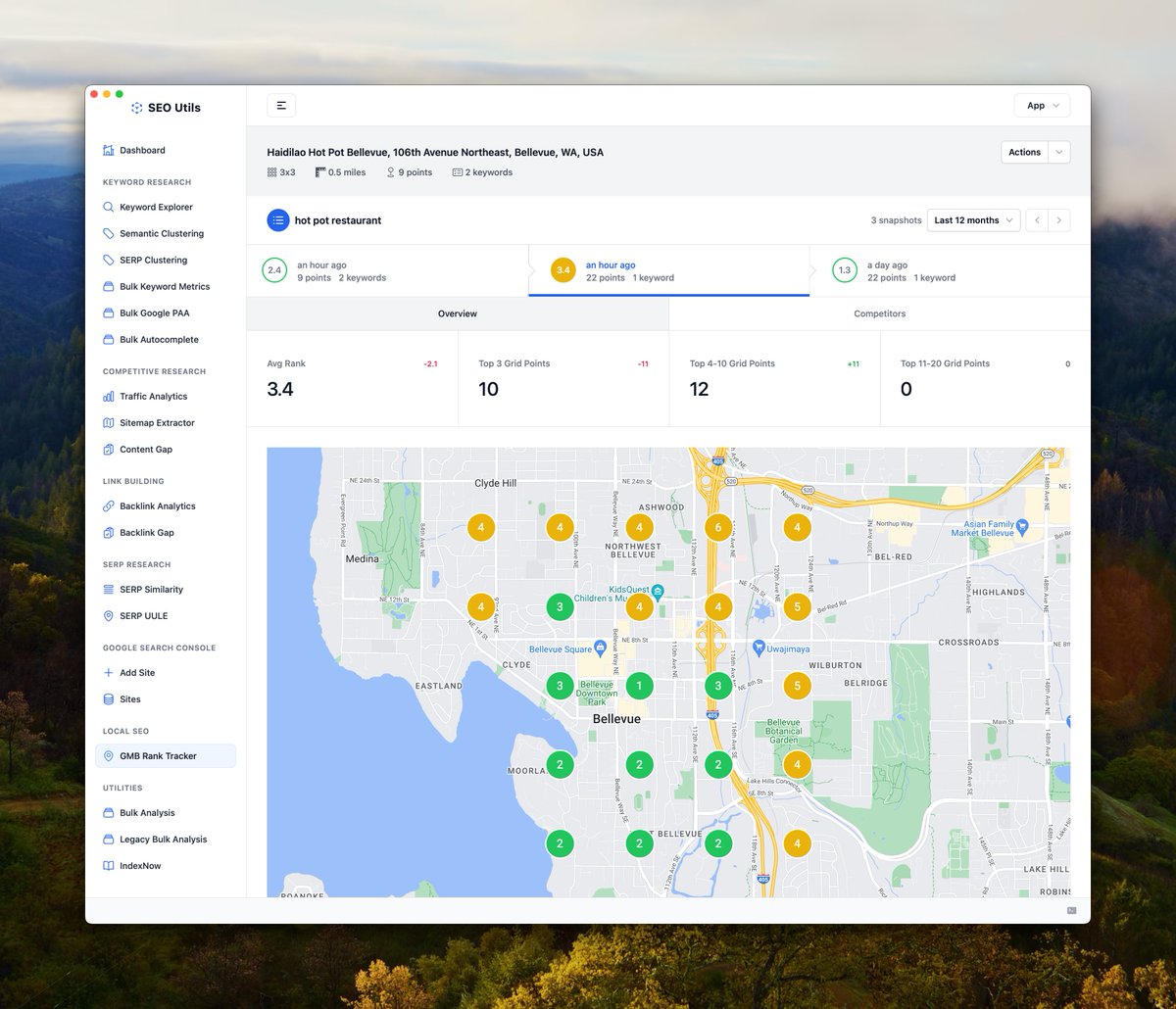Select GMB Rank Tracker

coord(166,755)
